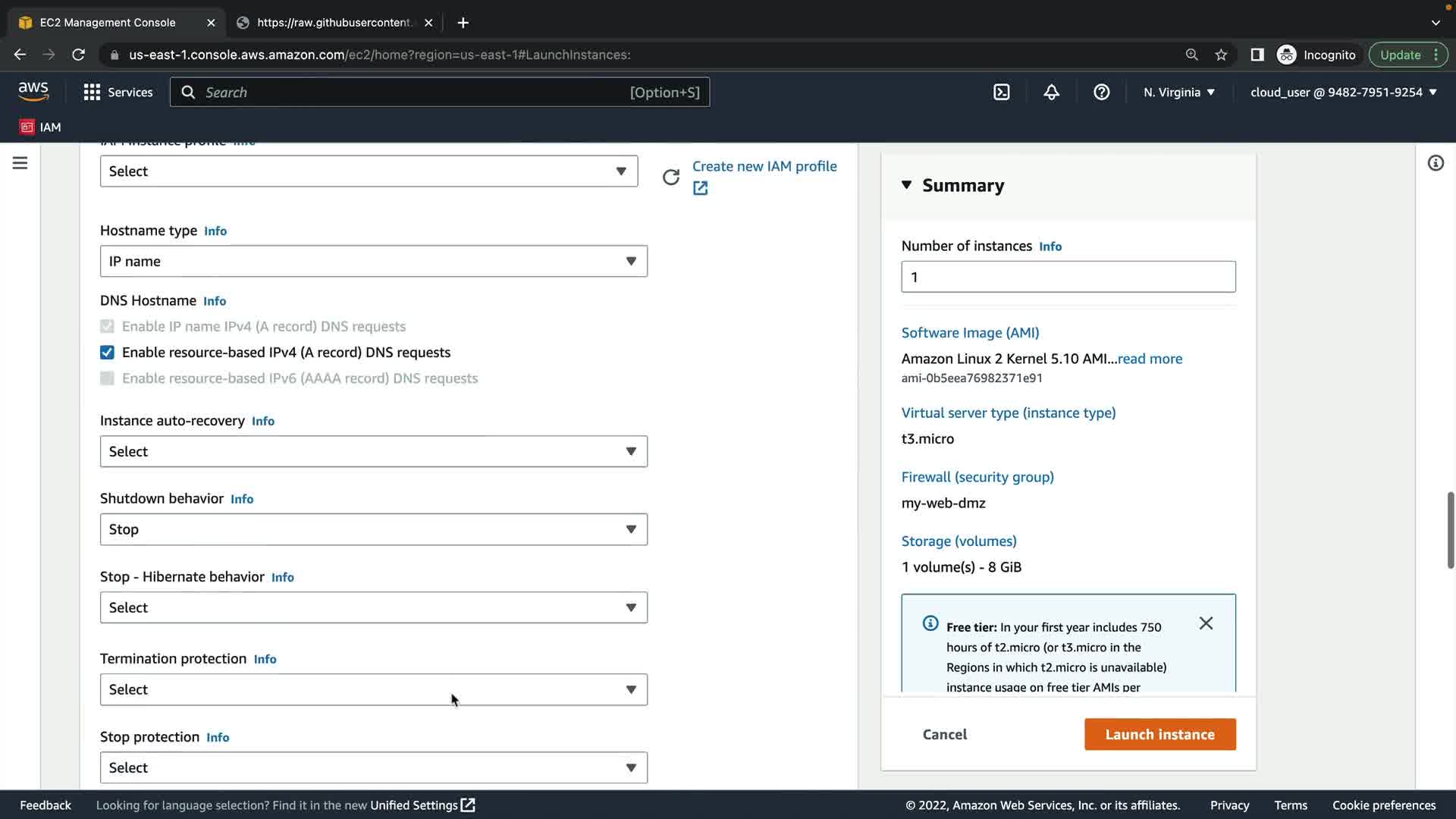Open the Services grid menu

[x=118, y=93]
